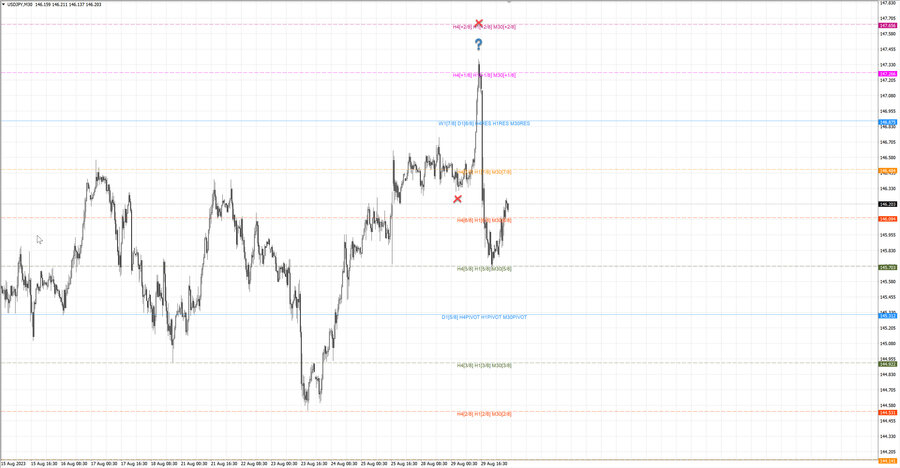Viewport: 900px width, 468px height.
Task: Select the orange H4[7/8] H1[7/8] M30[7/8] label
Action: click(484, 172)
